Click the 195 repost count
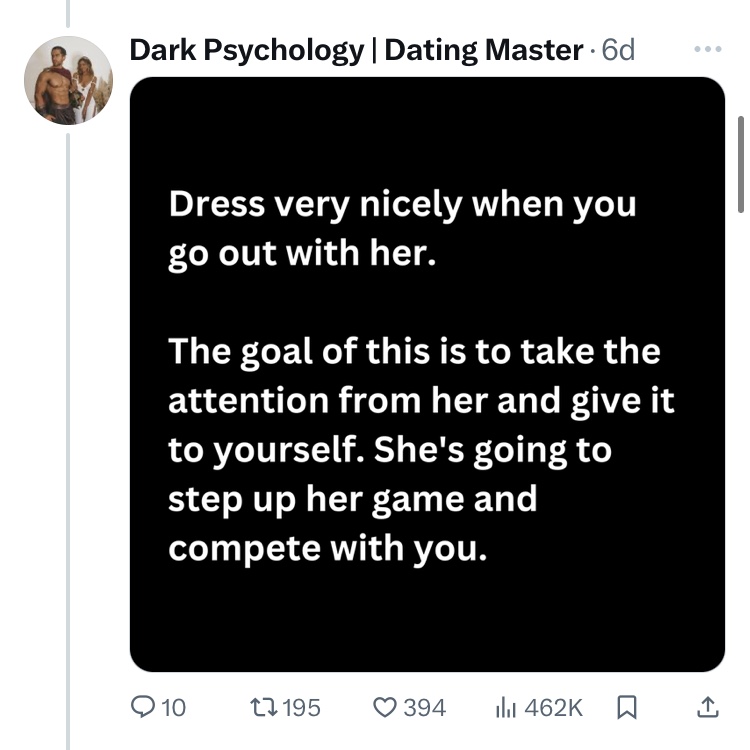Image resolution: width=750 pixels, height=750 pixels. click(301, 707)
